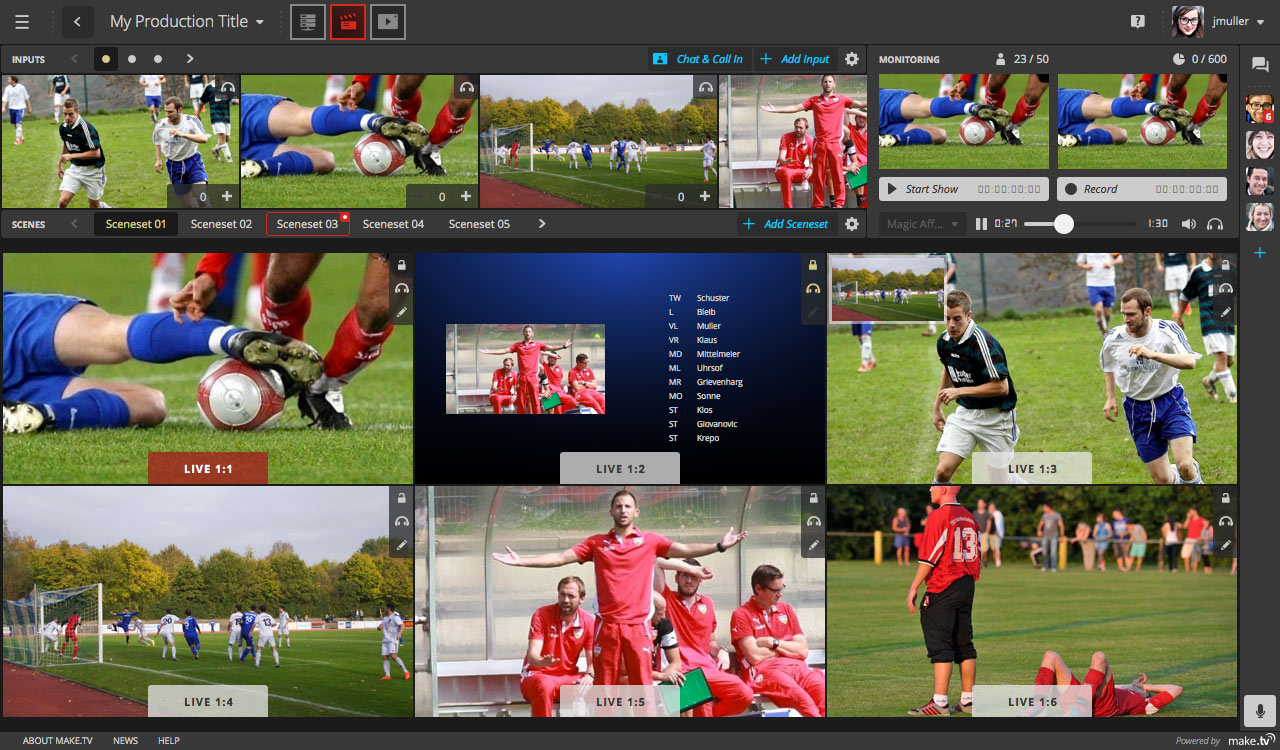Screen dimensions: 1280x750
Task: Open the help question mark icon
Action: (1137, 22)
